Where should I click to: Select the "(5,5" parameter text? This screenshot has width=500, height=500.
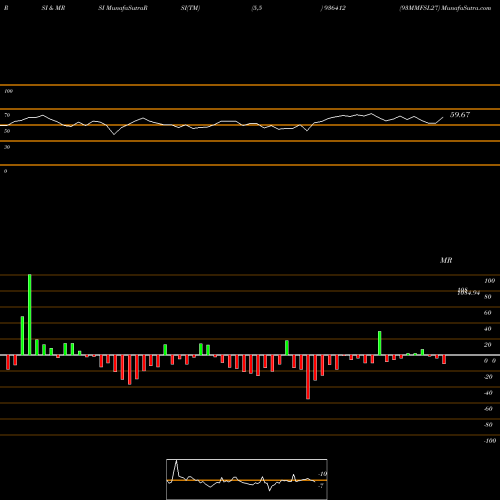(x=257, y=8)
